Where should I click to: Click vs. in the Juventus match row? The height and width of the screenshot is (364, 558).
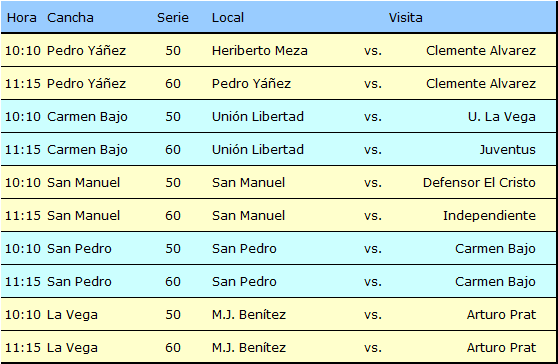click(x=373, y=149)
